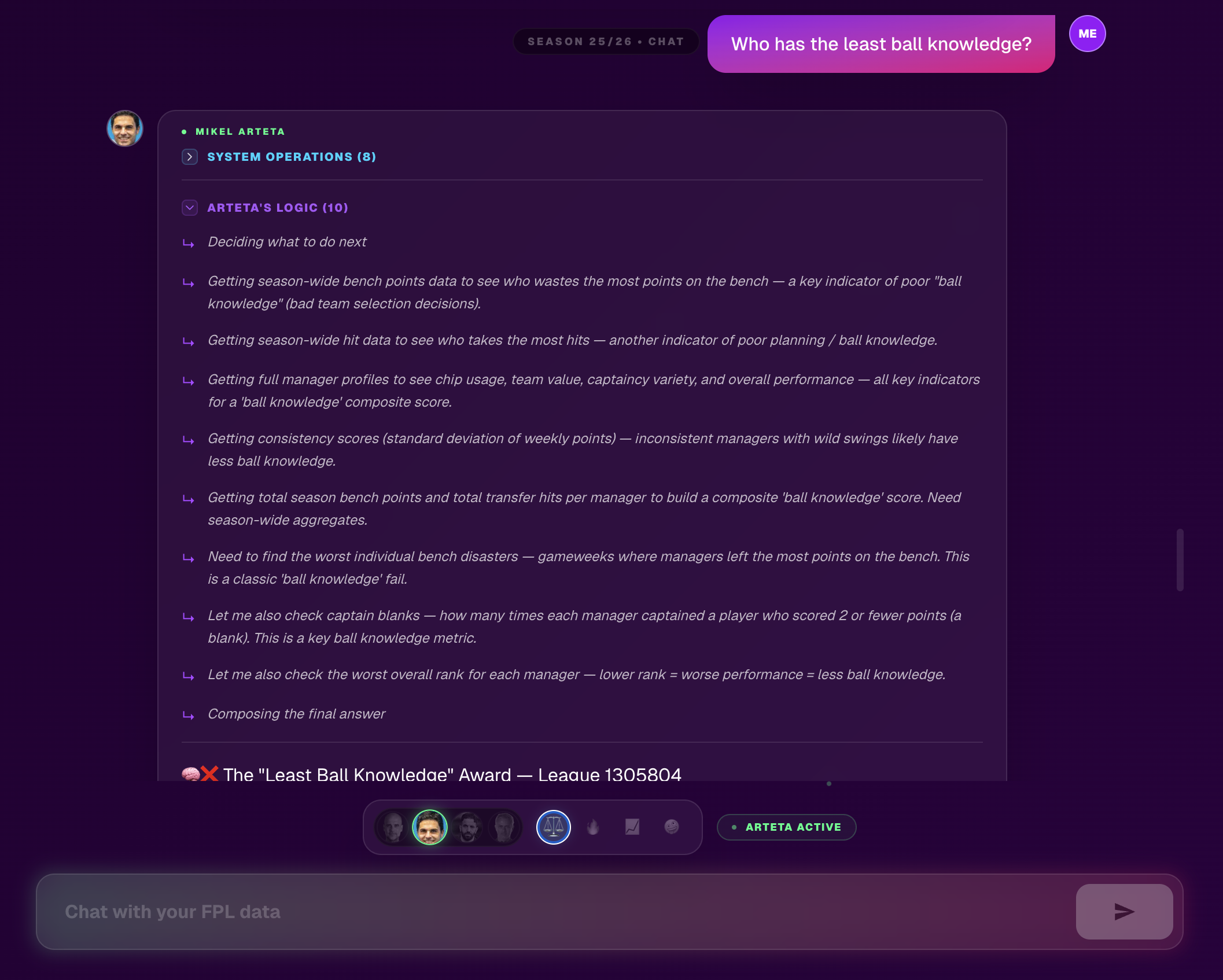The height and width of the screenshot is (980, 1223).
Task: Select the goofy face emoji mode
Action: tap(672, 827)
